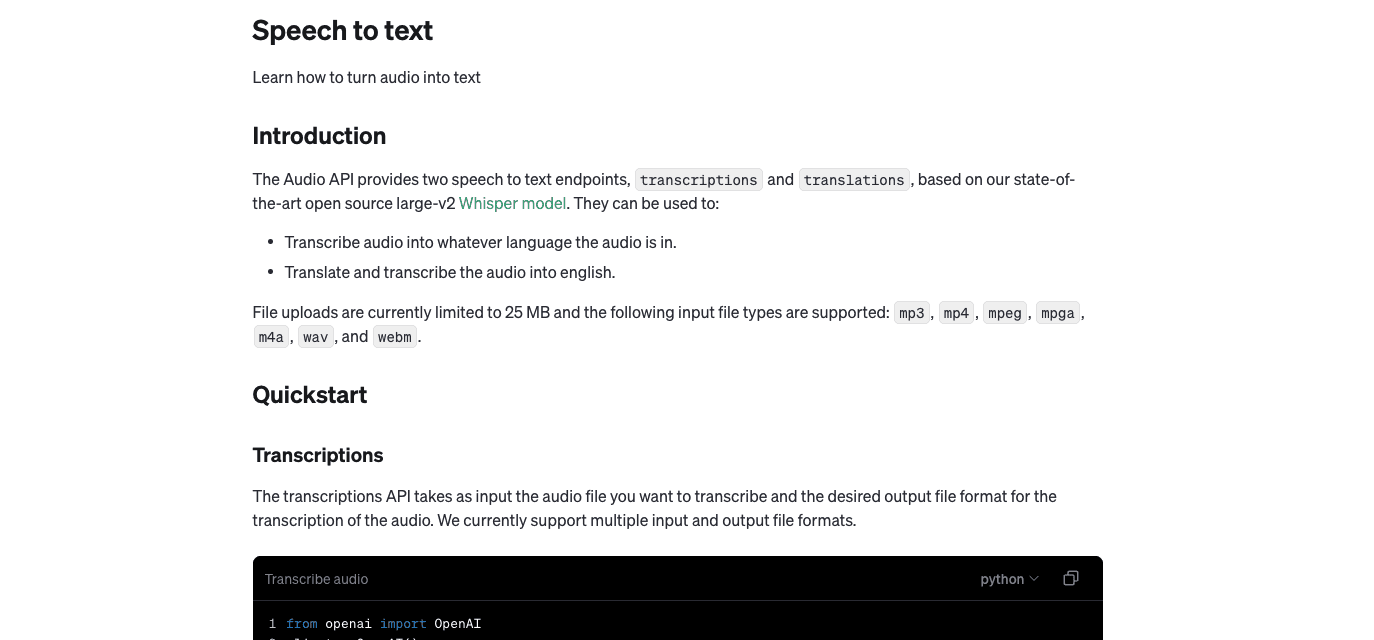Click the webm file type tag
The height and width of the screenshot is (640, 1374).
tap(395, 336)
